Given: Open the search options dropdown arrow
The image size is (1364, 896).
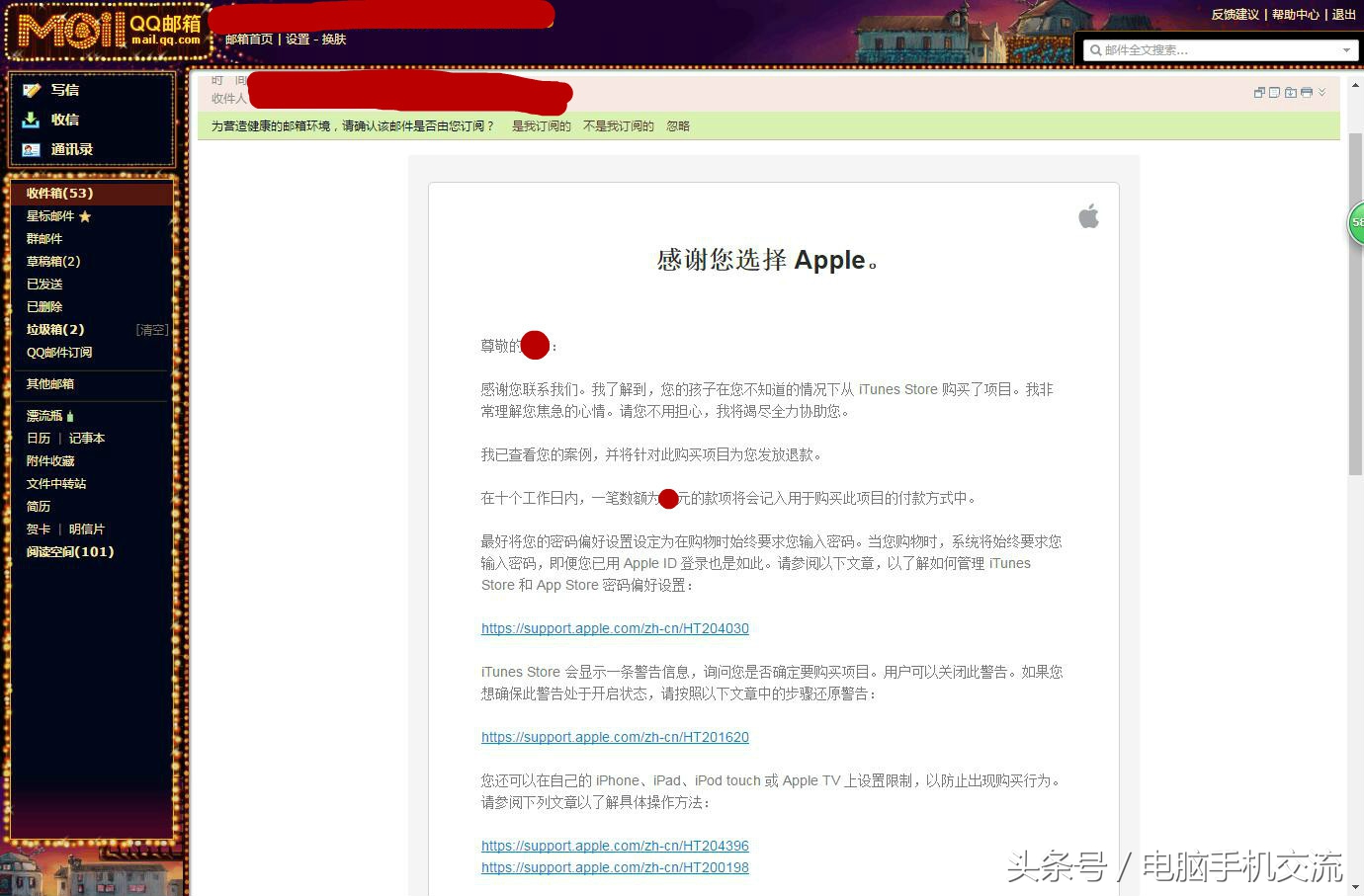Looking at the screenshot, I should pos(1346,49).
